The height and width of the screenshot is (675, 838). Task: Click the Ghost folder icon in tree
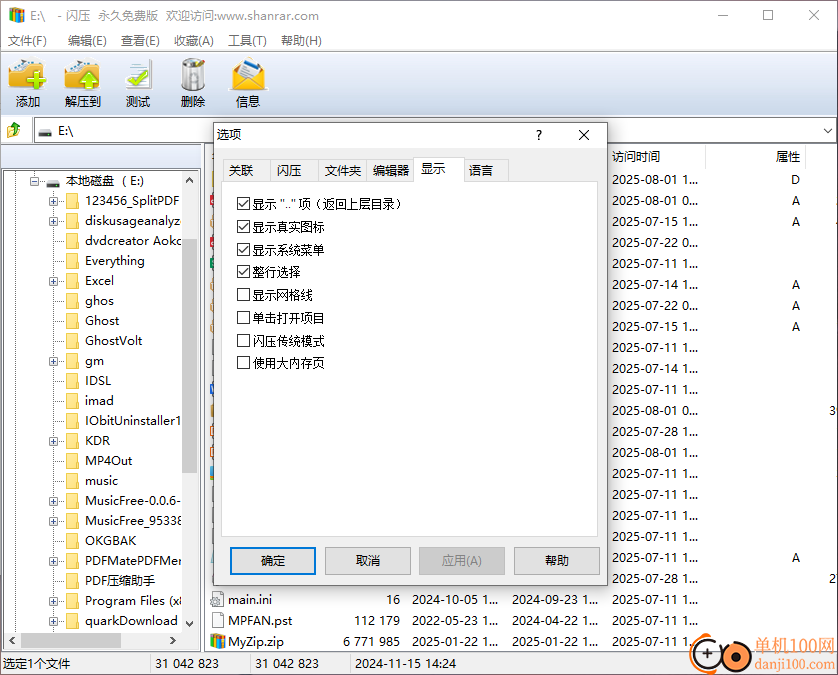pos(72,321)
